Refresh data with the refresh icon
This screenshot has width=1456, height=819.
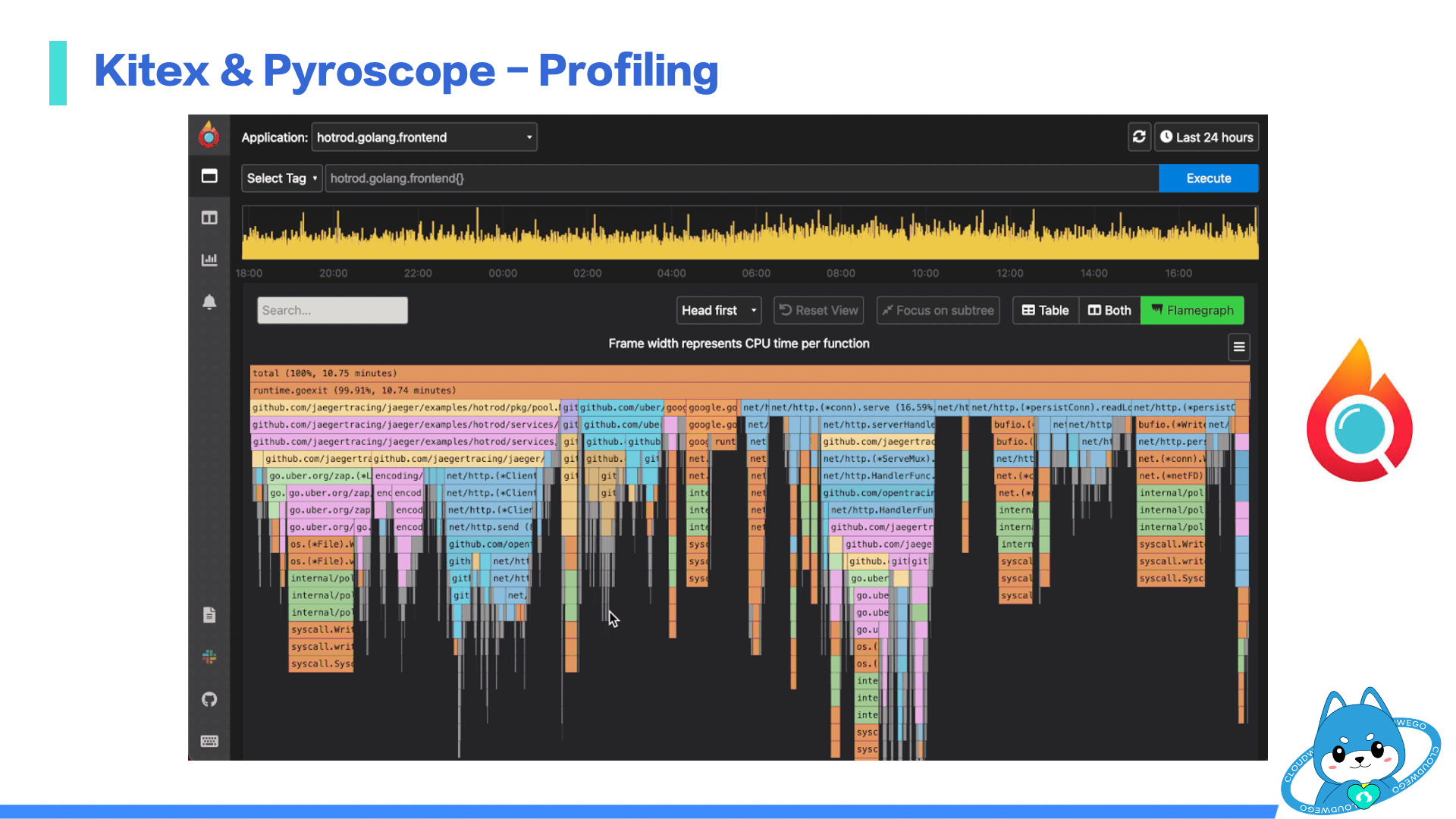tap(1139, 137)
